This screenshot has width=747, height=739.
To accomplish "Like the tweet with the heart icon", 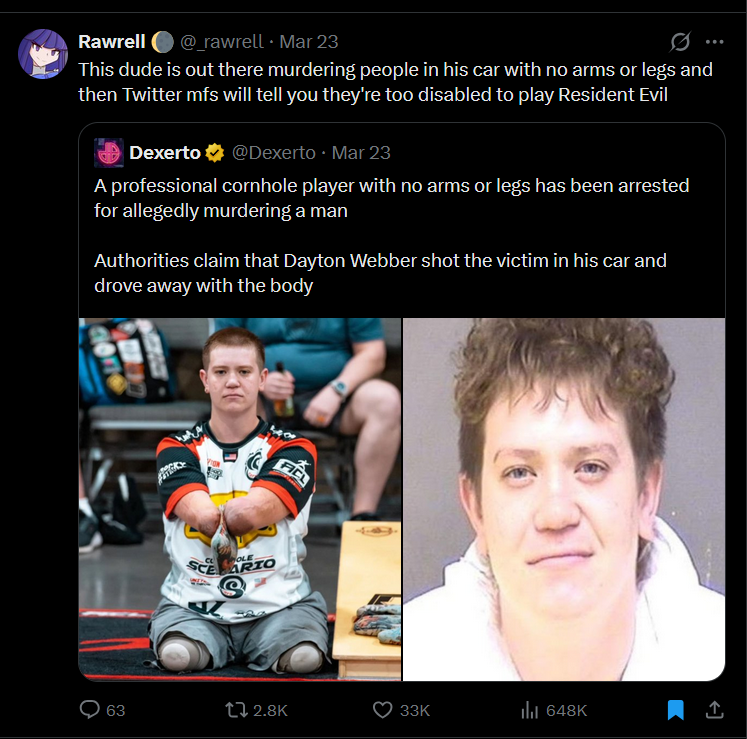I will pyautogui.click(x=382, y=710).
